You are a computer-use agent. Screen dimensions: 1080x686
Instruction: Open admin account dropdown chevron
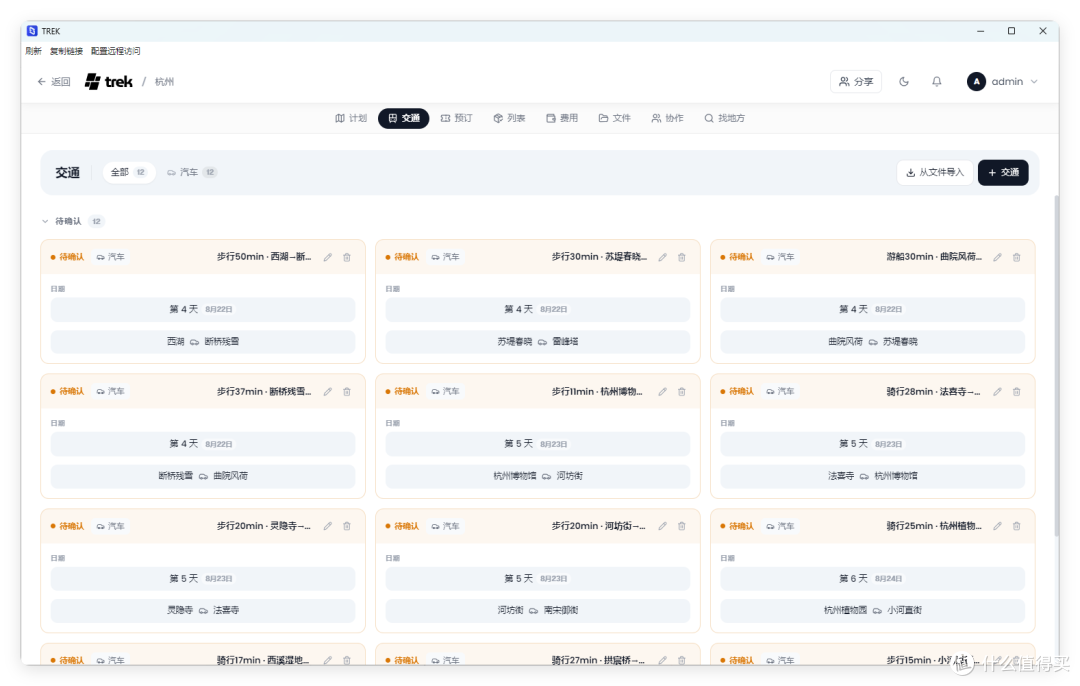[1034, 81]
